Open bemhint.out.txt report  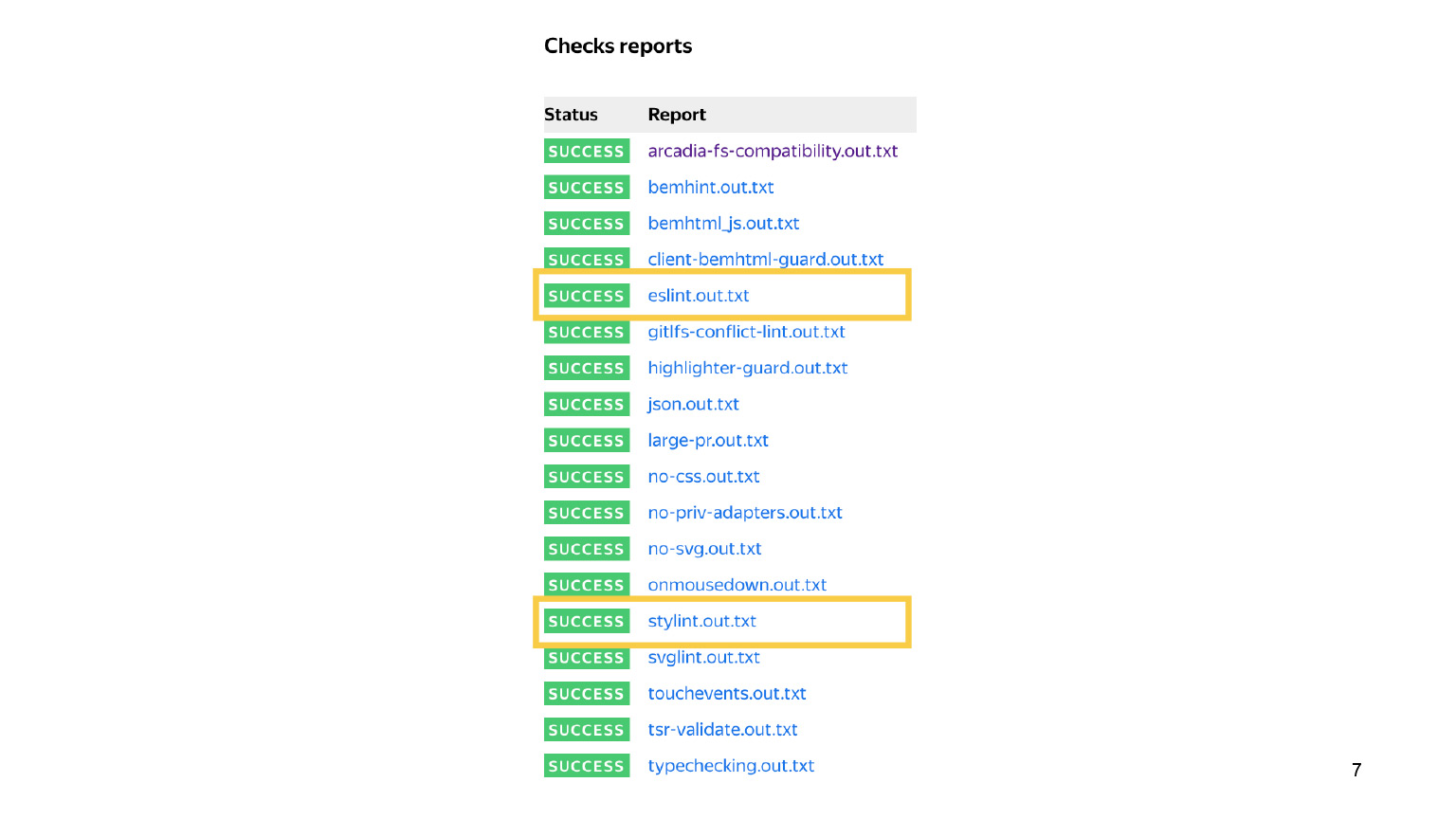[x=711, y=188]
